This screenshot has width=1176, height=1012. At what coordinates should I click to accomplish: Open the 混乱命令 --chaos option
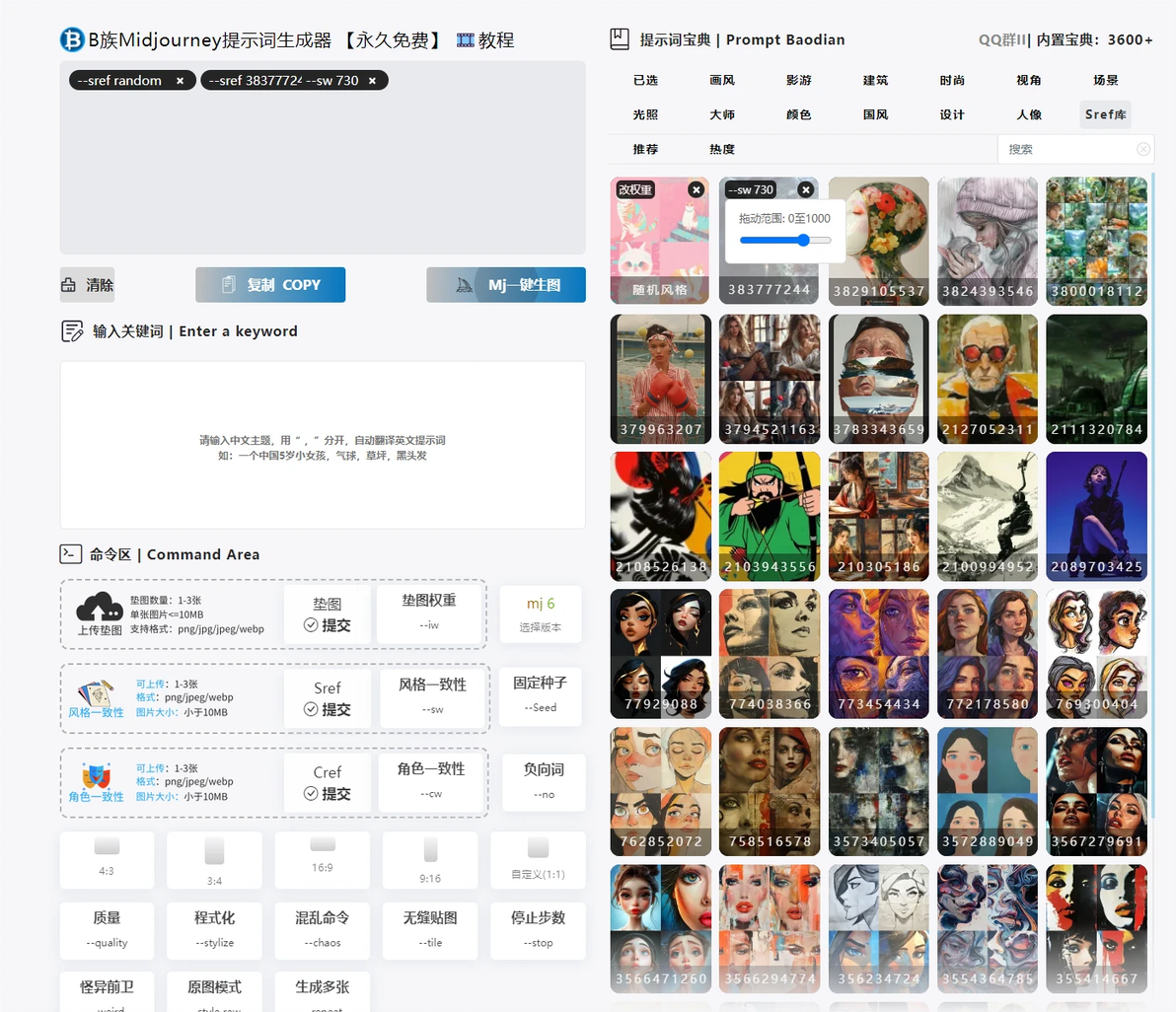(323, 930)
